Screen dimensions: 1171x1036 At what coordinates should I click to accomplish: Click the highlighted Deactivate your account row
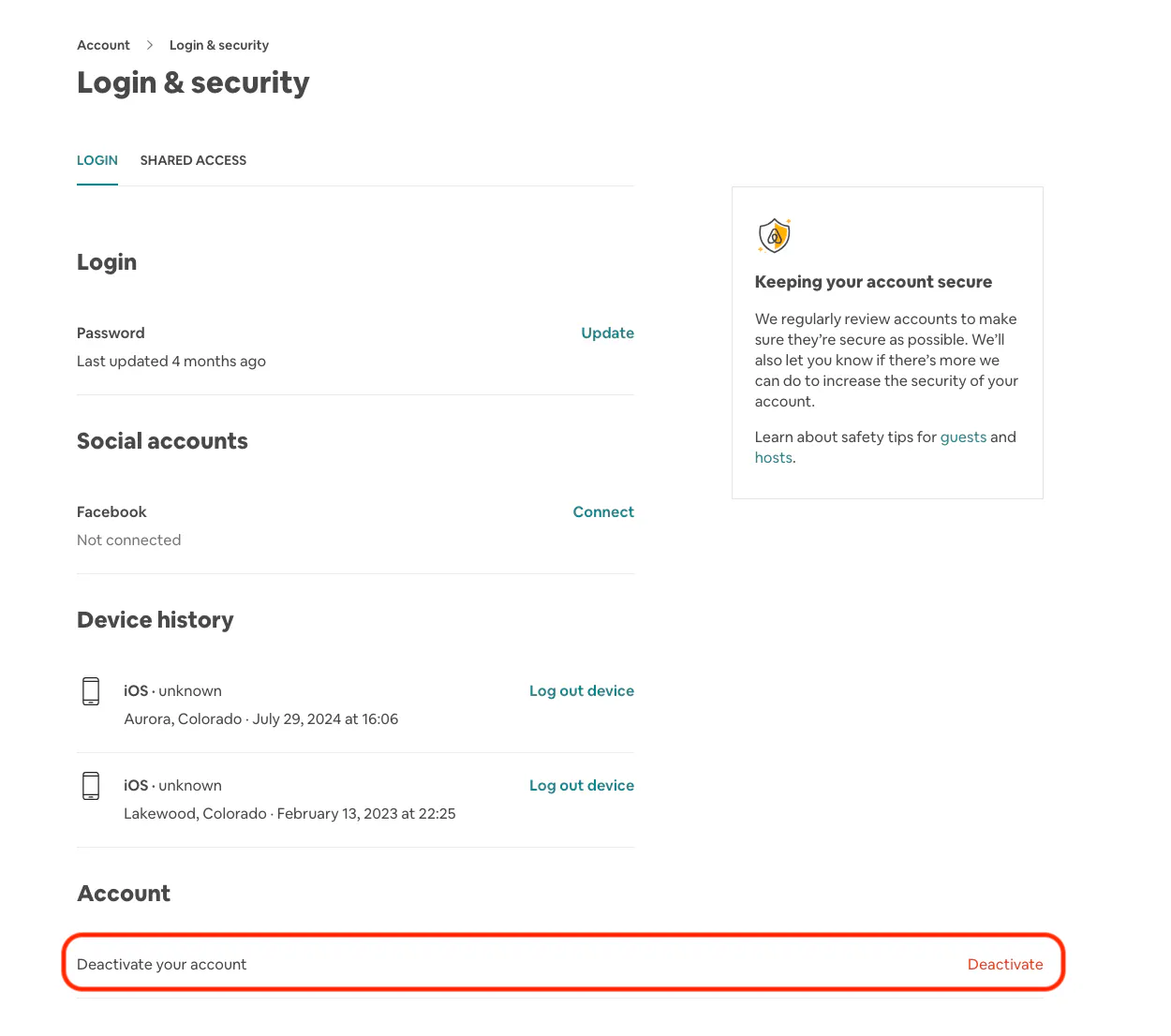click(x=562, y=963)
